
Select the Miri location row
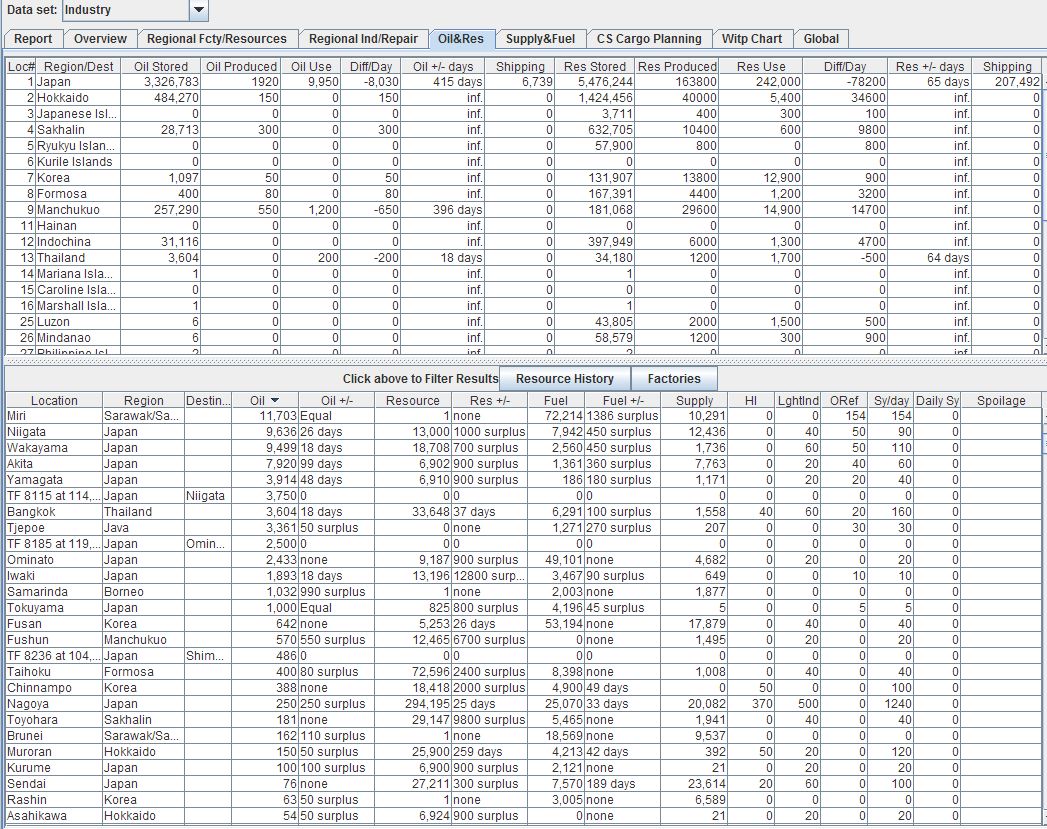pos(524,416)
